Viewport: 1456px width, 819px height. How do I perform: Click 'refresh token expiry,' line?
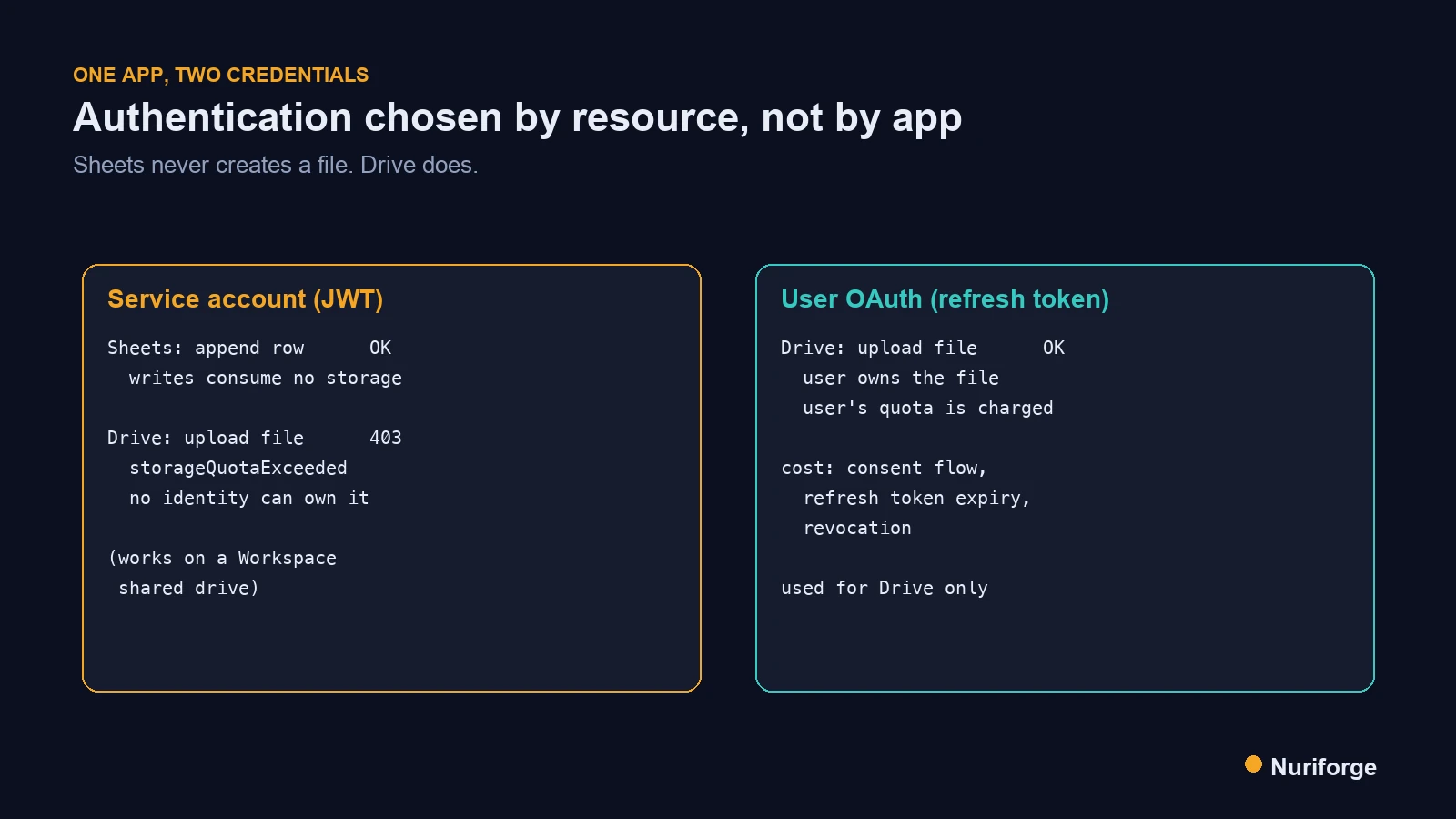click(x=916, y=498)
